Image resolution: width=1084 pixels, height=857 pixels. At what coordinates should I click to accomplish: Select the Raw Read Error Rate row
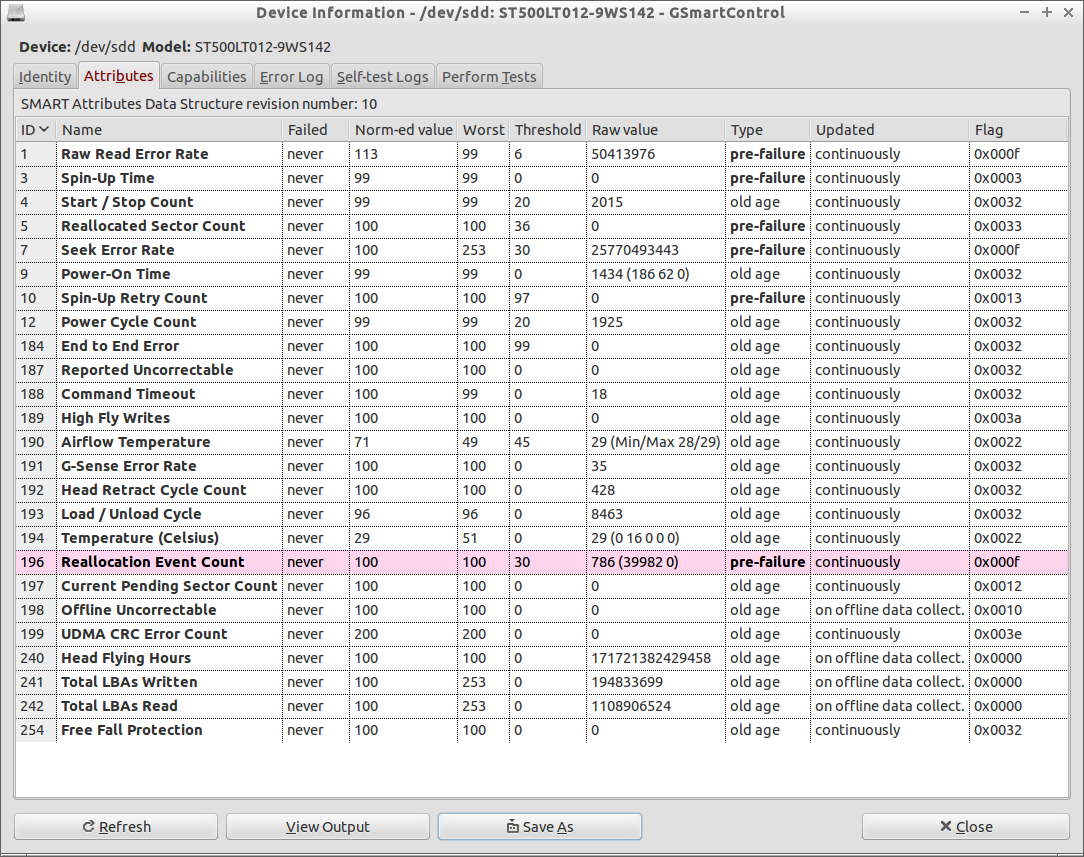[541, 154]
